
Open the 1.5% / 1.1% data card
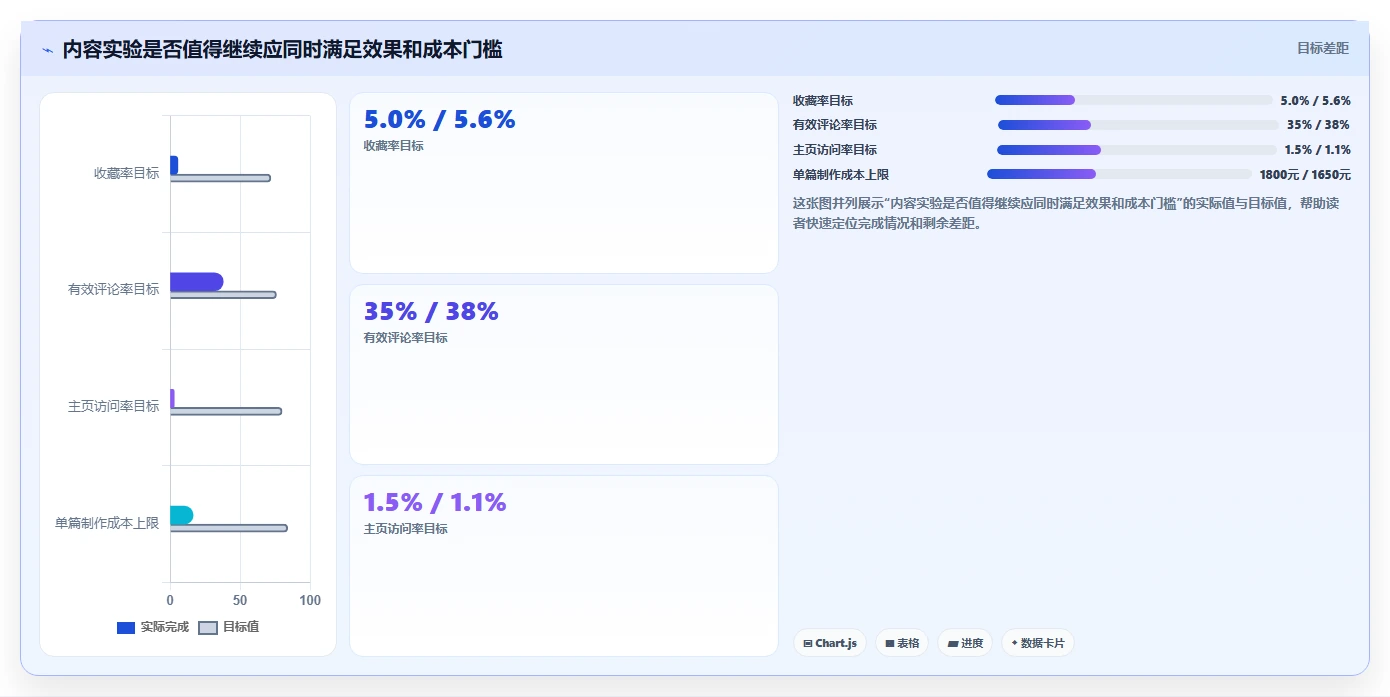click(564, 566)
